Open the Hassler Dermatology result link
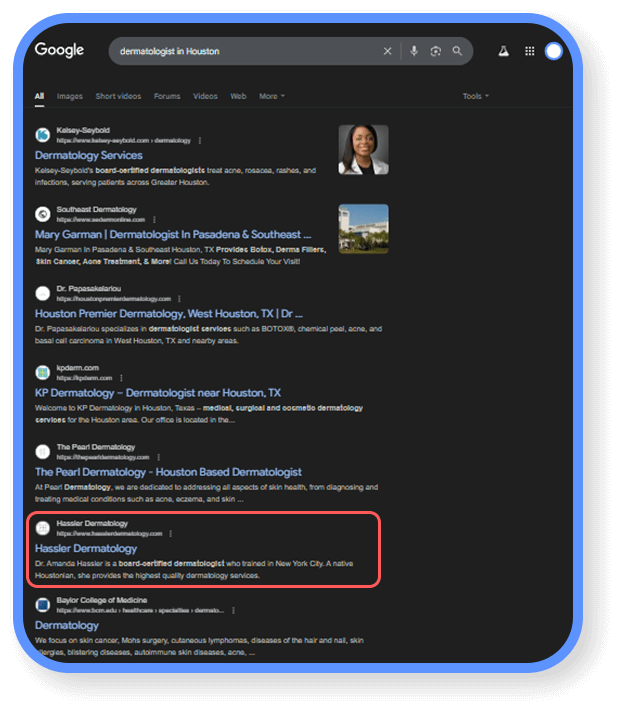620x710 pixels. click(86, 548)
